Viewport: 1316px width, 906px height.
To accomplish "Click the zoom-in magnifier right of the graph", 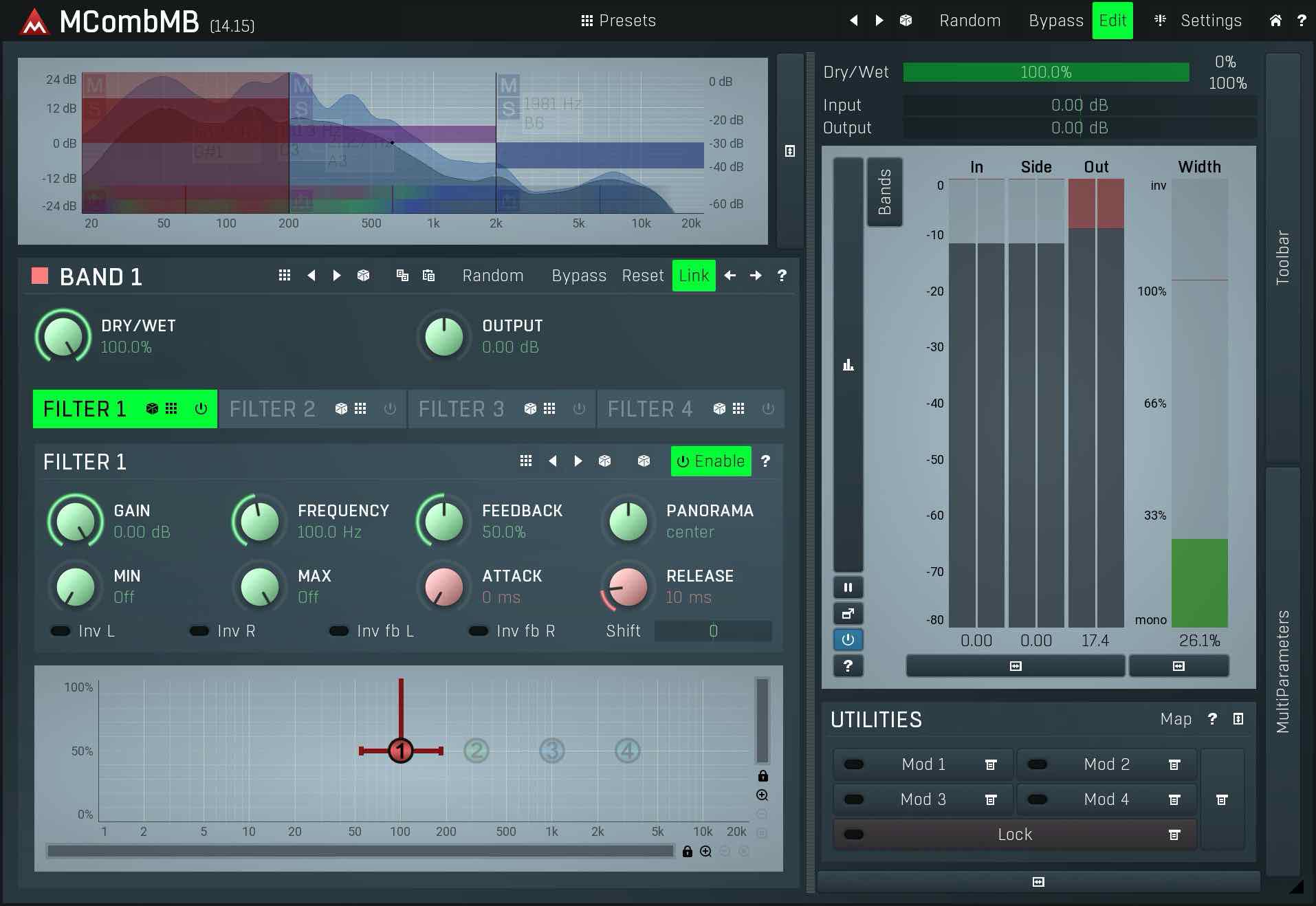I will pyautogui.click(x=762, y=795).
